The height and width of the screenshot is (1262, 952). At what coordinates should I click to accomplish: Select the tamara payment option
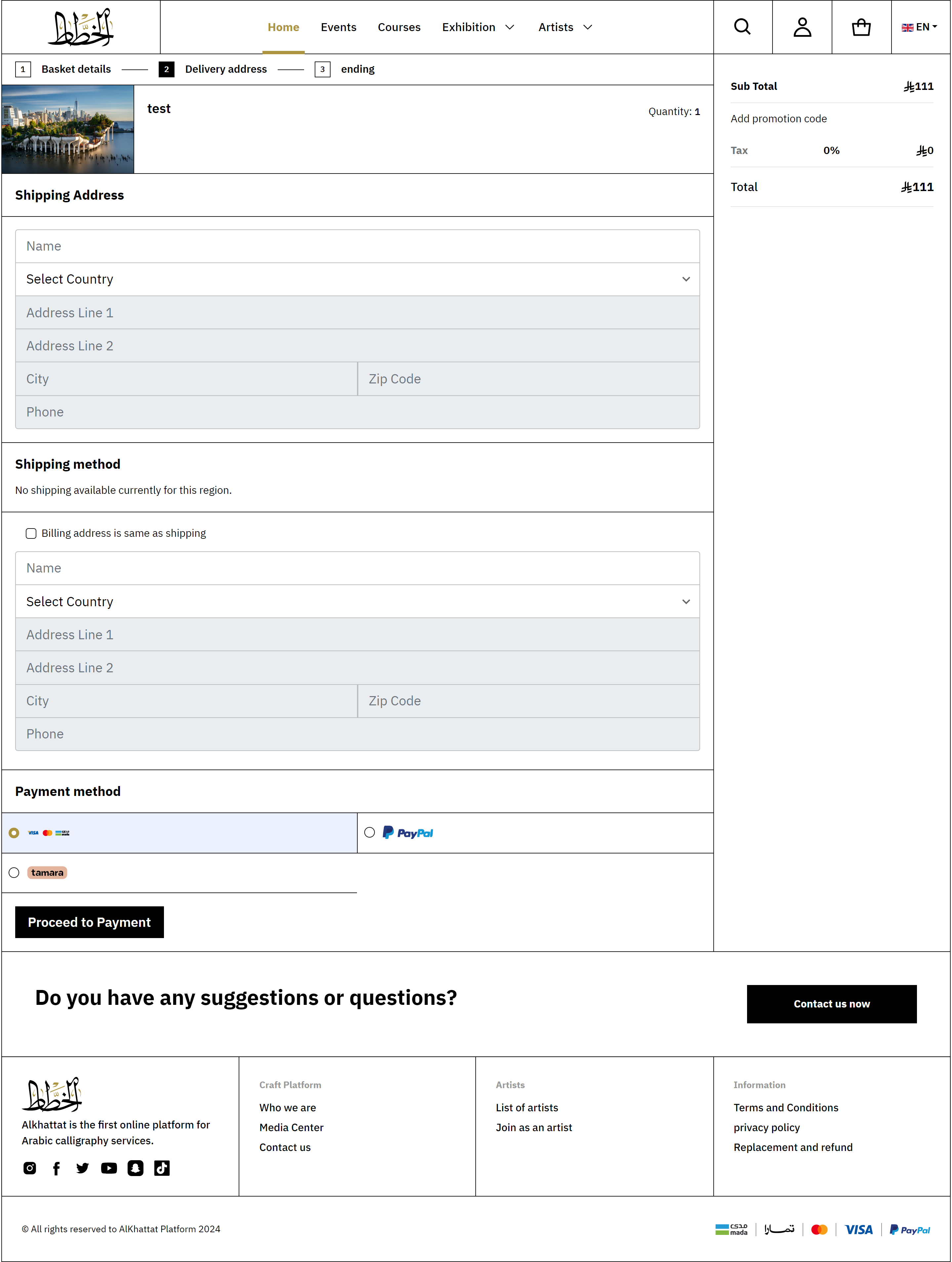tap(14, 872)
